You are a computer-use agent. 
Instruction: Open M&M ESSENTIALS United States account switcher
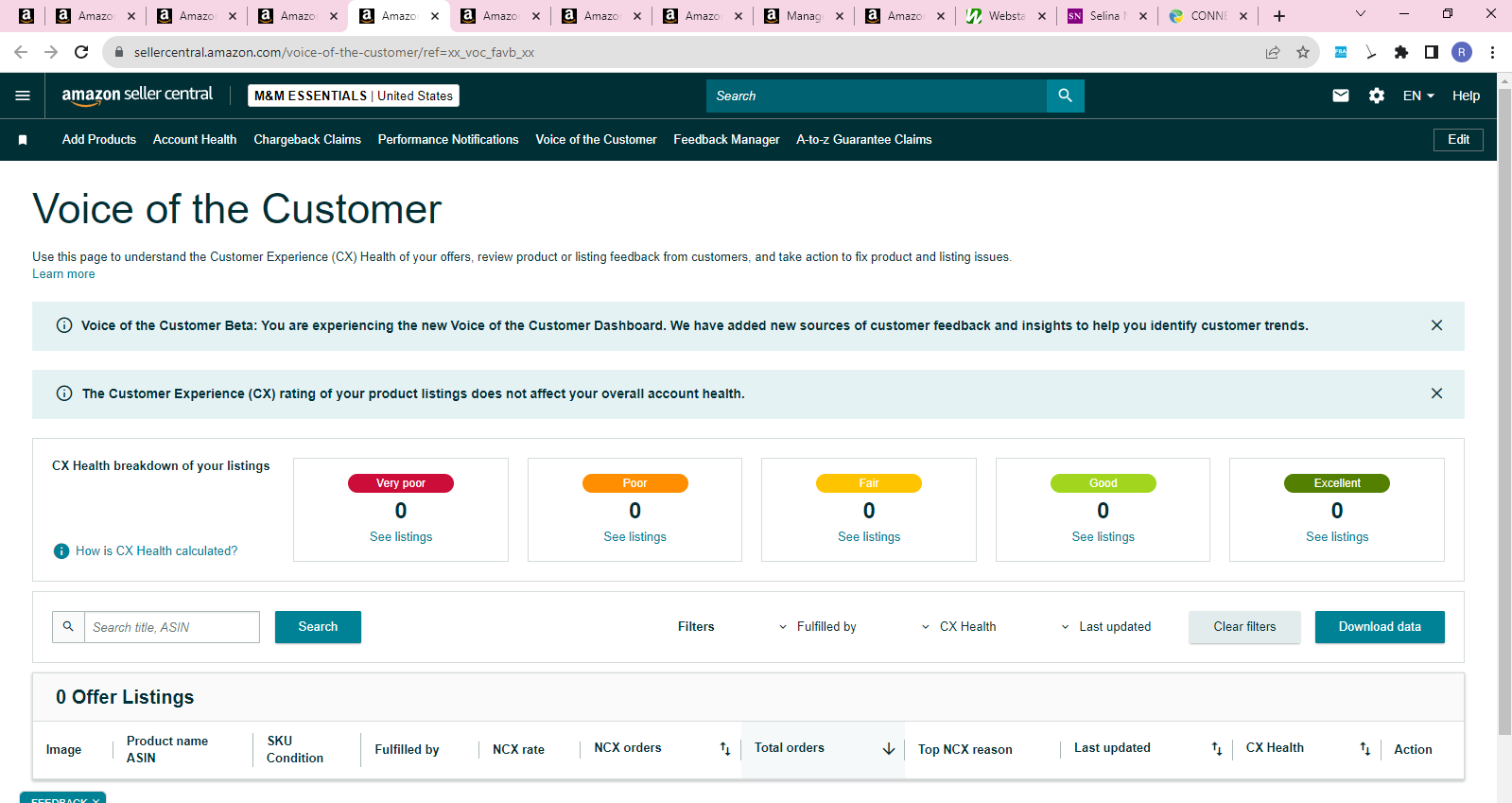354,96
